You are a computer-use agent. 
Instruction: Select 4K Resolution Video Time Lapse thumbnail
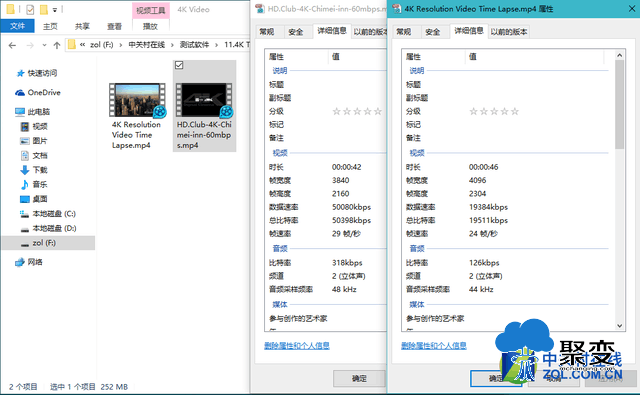point(137,100)
